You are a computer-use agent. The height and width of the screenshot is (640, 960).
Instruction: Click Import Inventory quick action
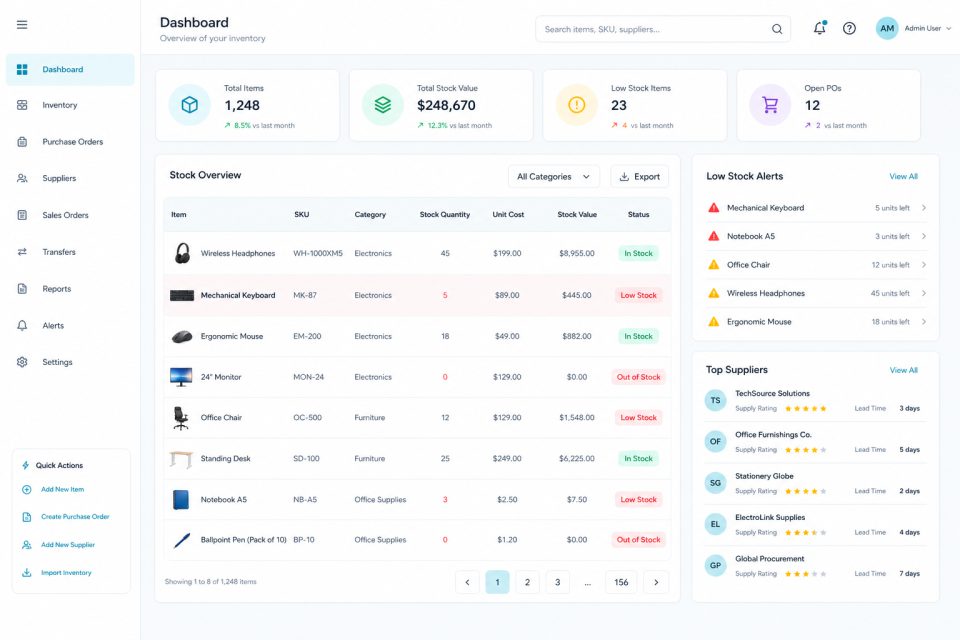[x=57, y=573]
